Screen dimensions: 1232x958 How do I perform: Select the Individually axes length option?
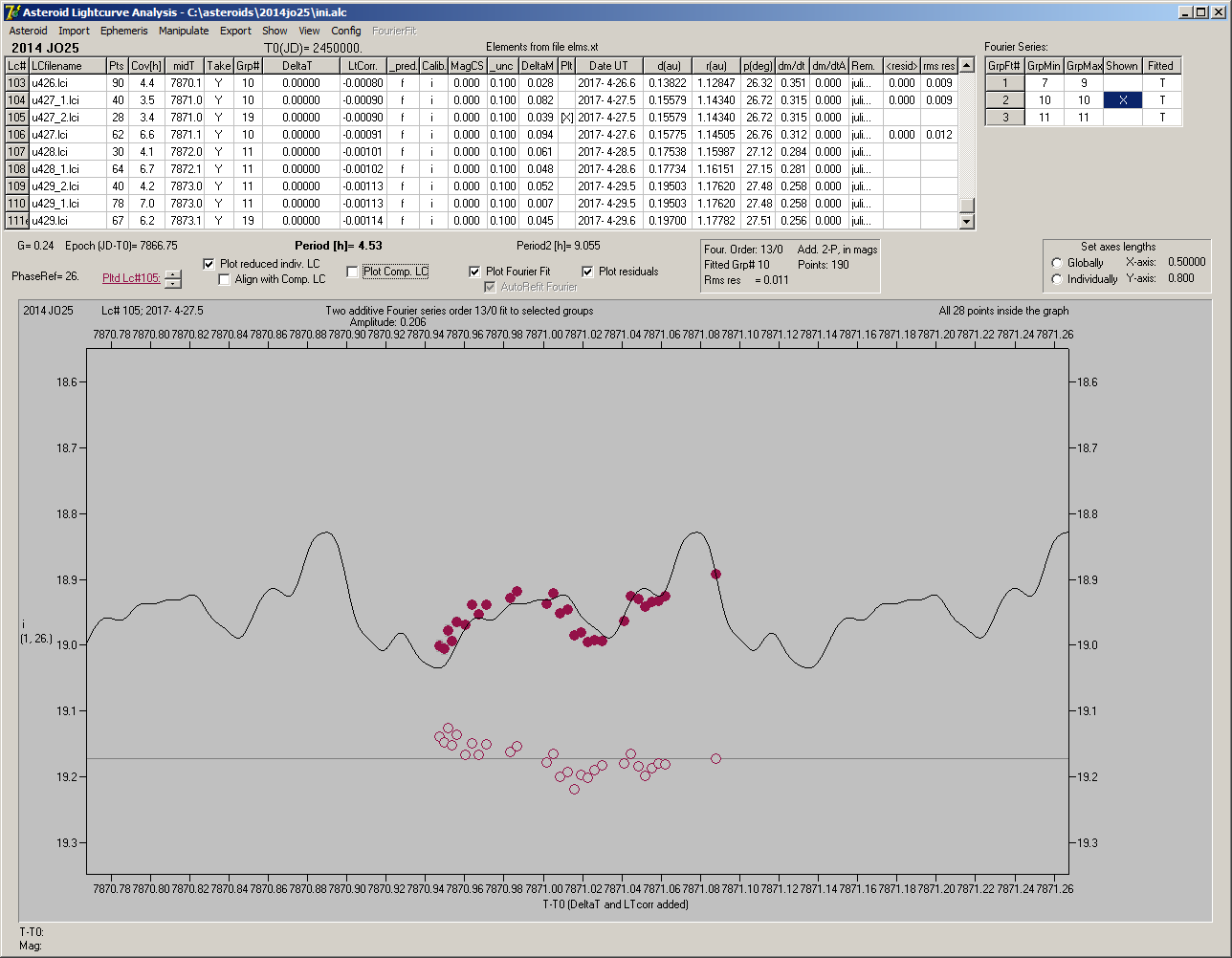[x=1057, y=279]
